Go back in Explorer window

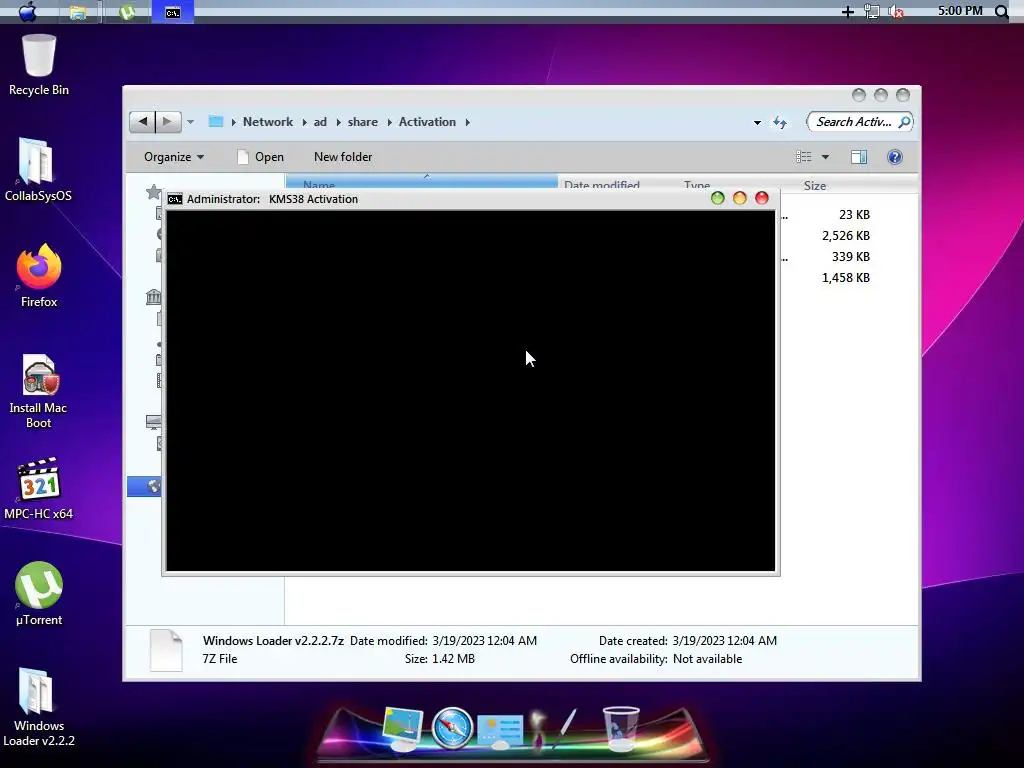tap(142, 121)
